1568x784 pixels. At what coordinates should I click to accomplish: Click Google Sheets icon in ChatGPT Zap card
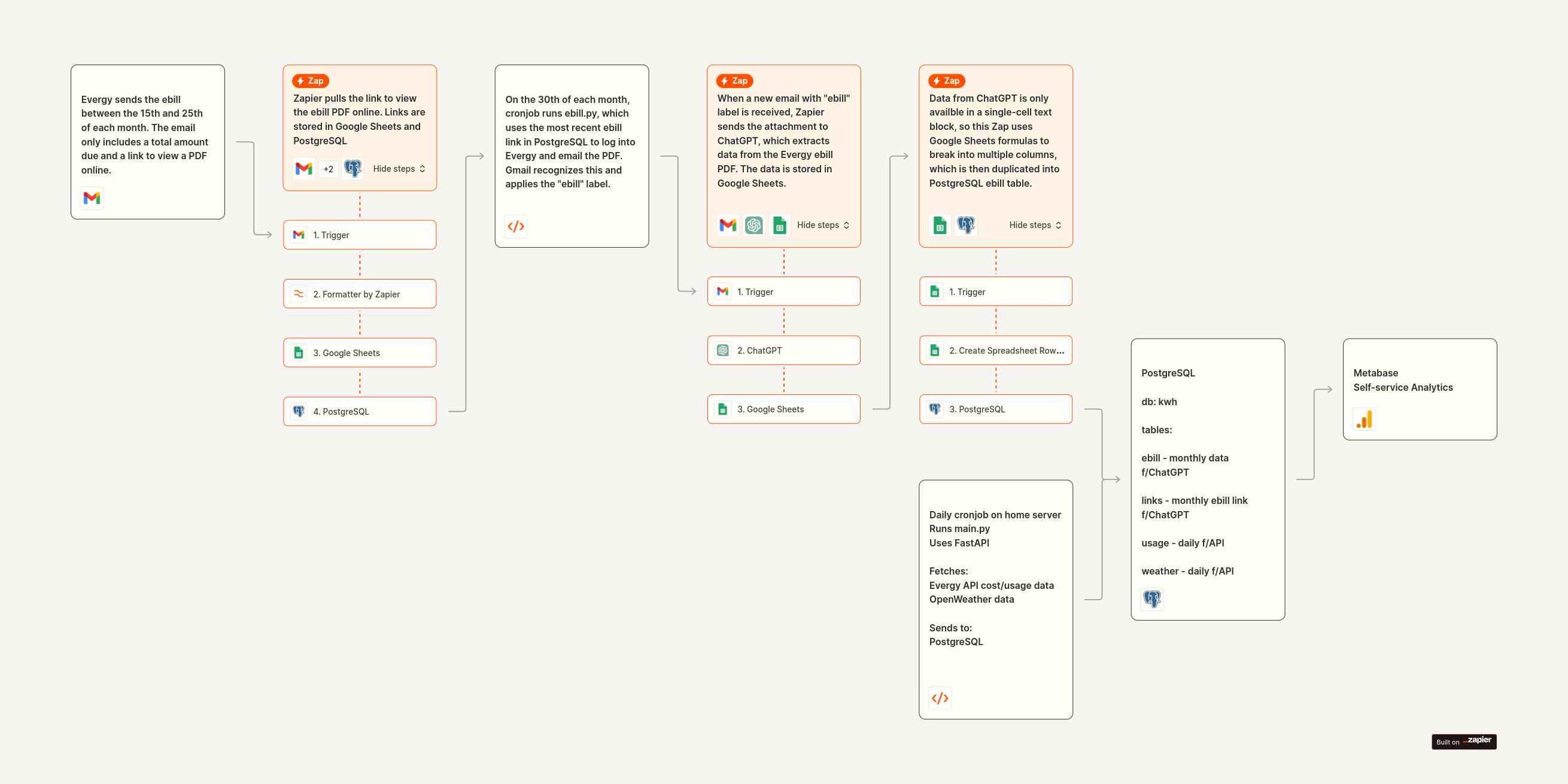(779, 225)
